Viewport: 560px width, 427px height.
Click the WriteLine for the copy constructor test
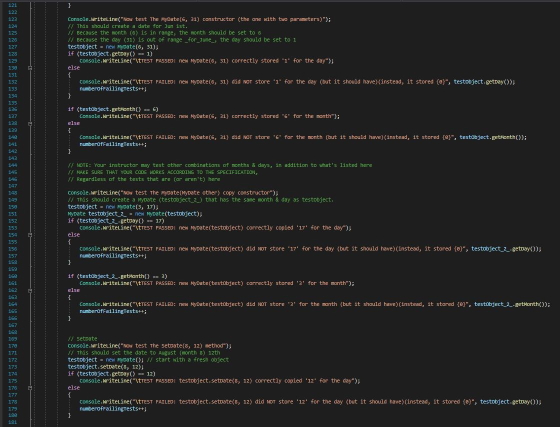[x=173, y=193]
